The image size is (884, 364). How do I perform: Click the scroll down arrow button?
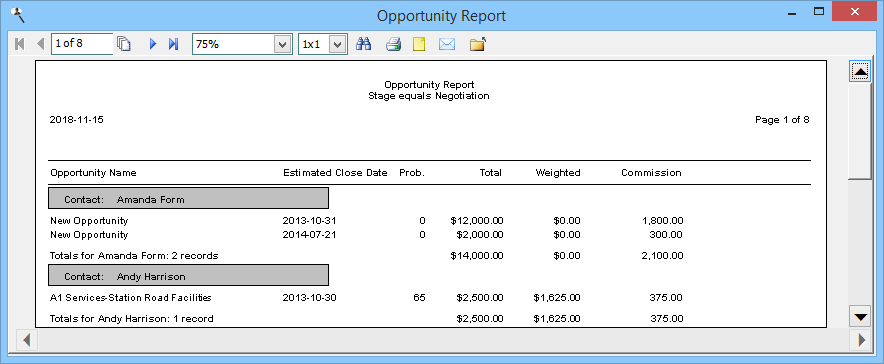pos(860,317)
